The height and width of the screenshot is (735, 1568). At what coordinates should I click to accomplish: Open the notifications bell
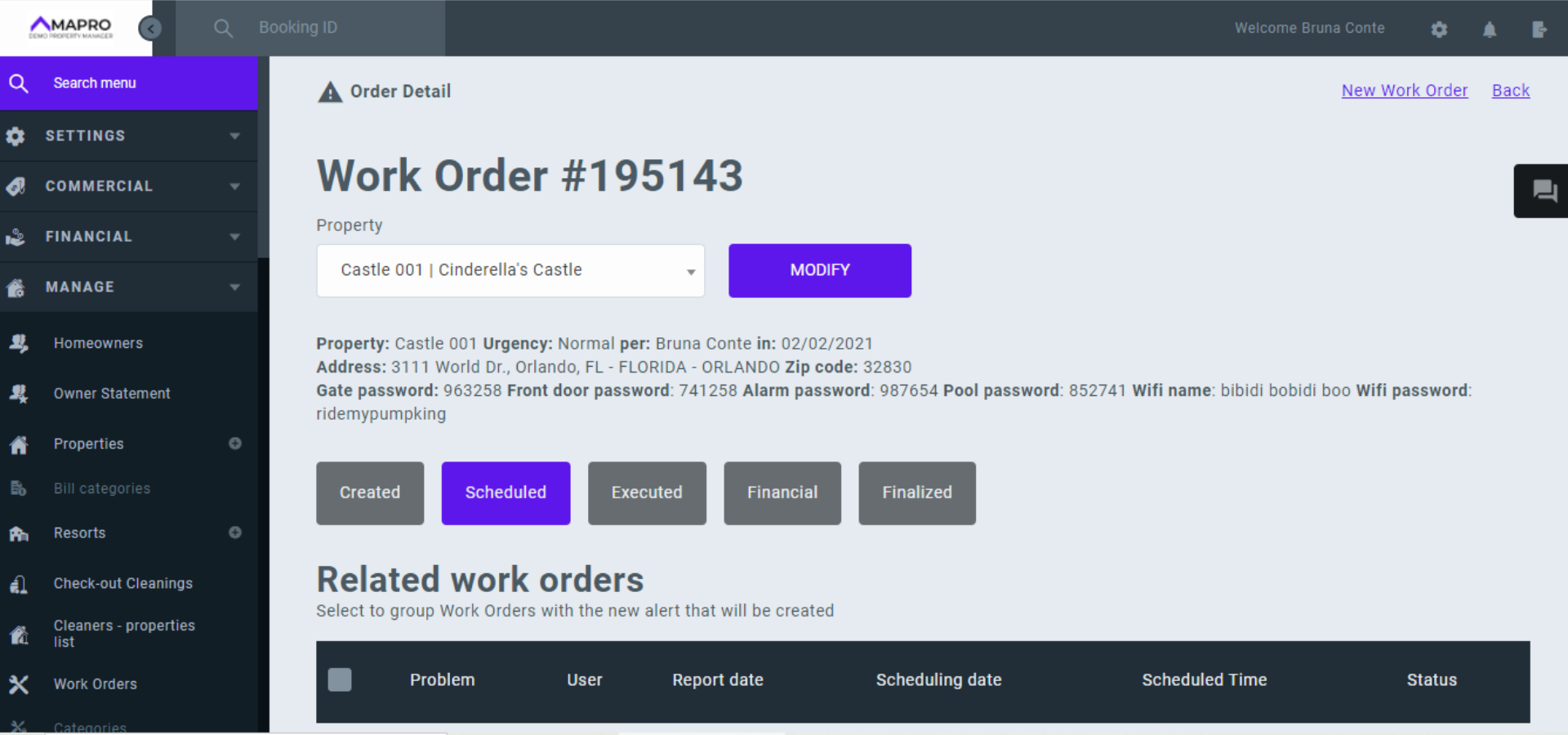pos(1490,29)
